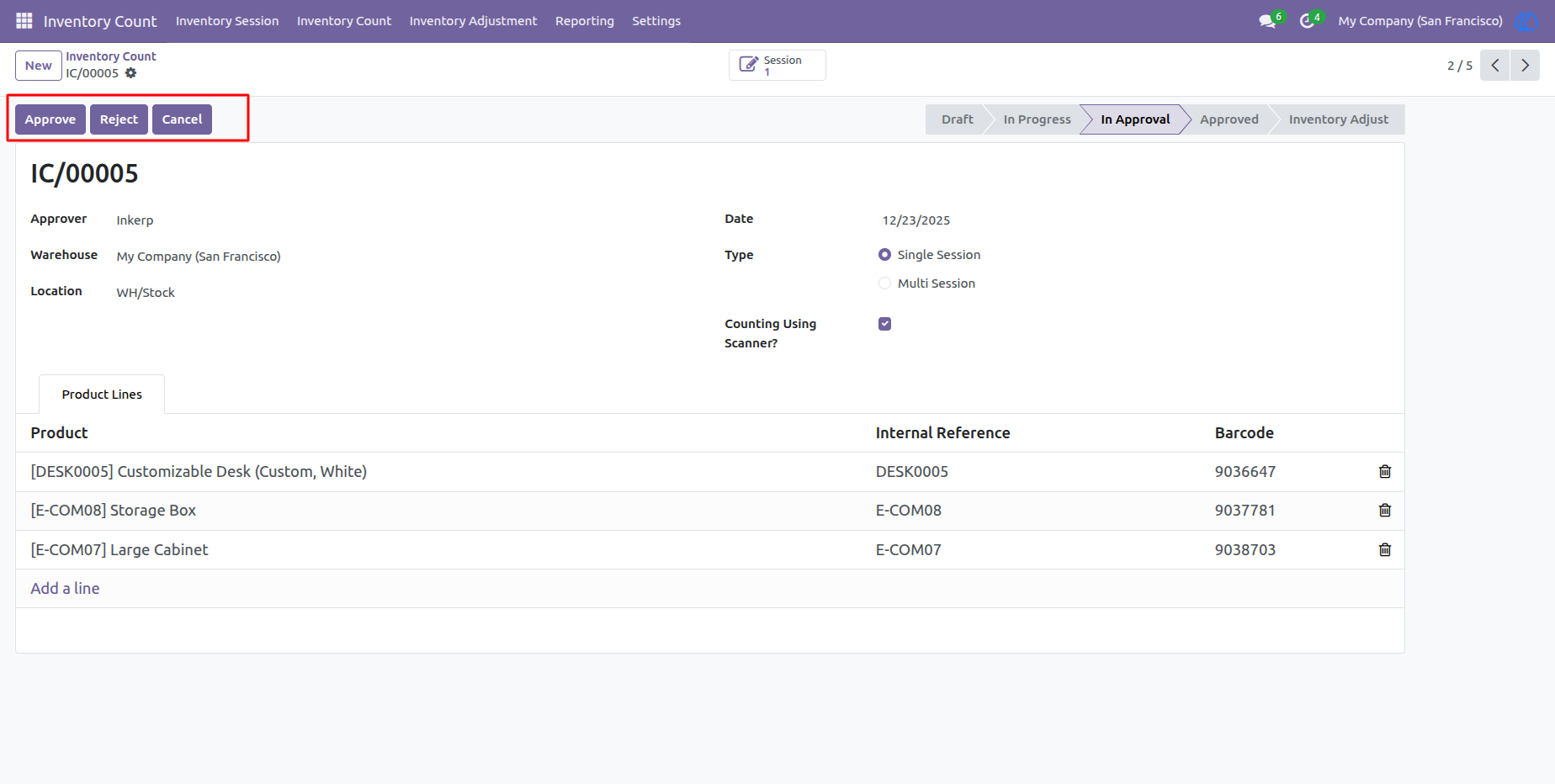Open the Inventory Count top menu item
This screenshot has width=1555, height=784.
[x=344, y=21]
